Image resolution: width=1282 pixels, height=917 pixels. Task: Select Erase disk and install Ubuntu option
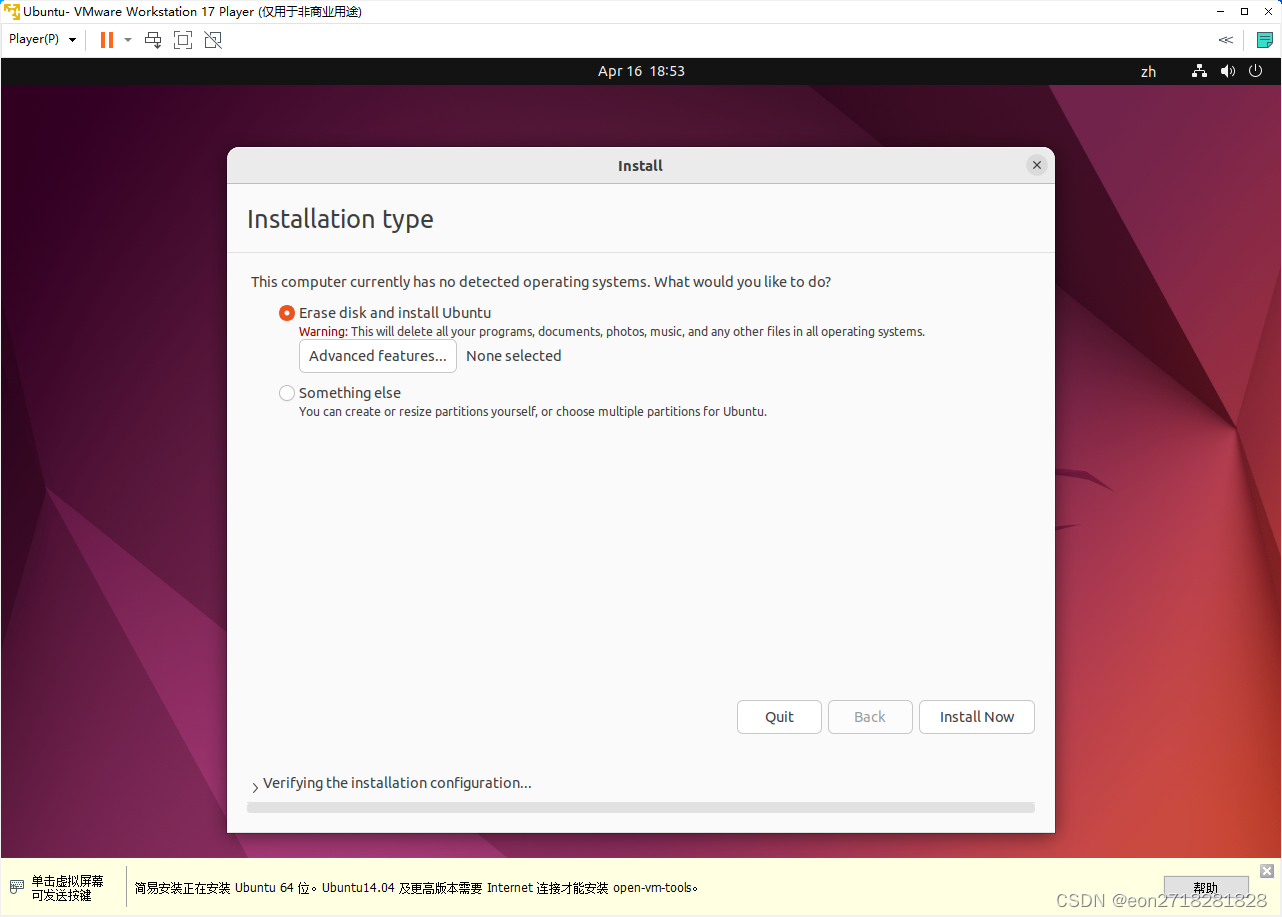point(287,313)
